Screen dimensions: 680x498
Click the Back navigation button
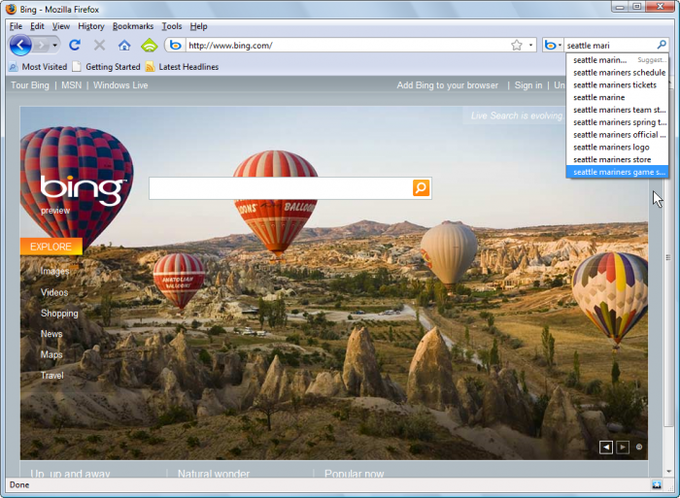[x=21, y=45]
